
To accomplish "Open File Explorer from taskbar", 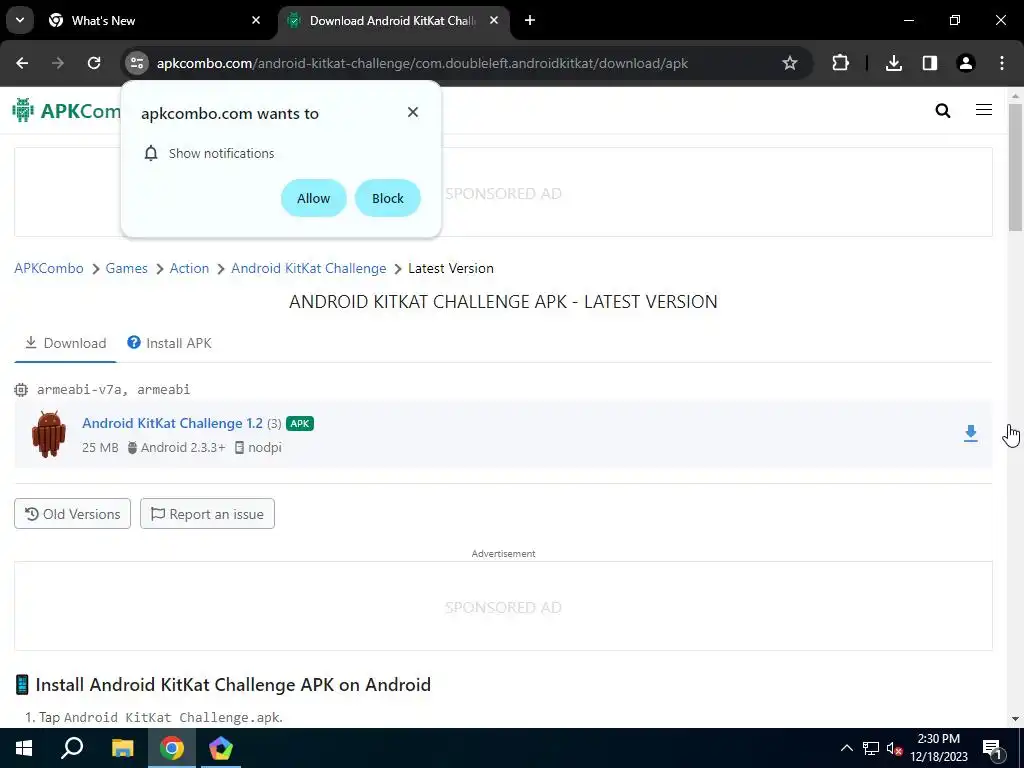I will pyautogui.click(x=122, y=748).
